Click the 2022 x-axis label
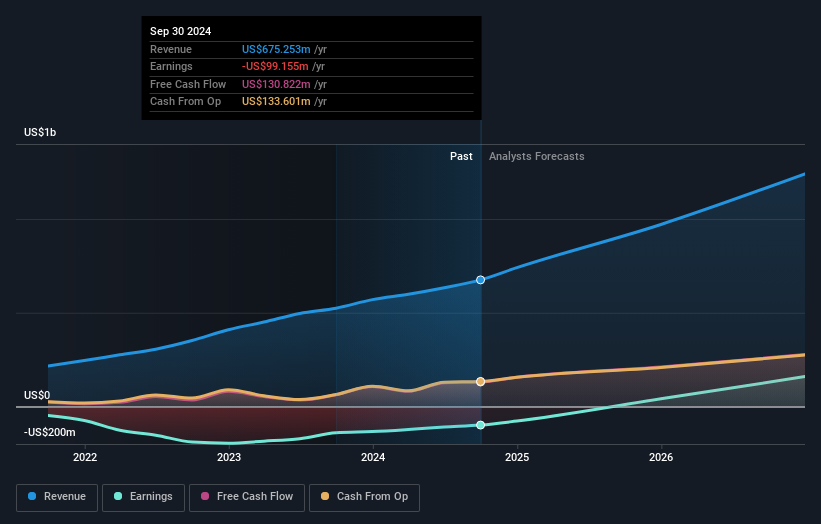The width and height of the screenshot is (821, 524). [85, 458]
